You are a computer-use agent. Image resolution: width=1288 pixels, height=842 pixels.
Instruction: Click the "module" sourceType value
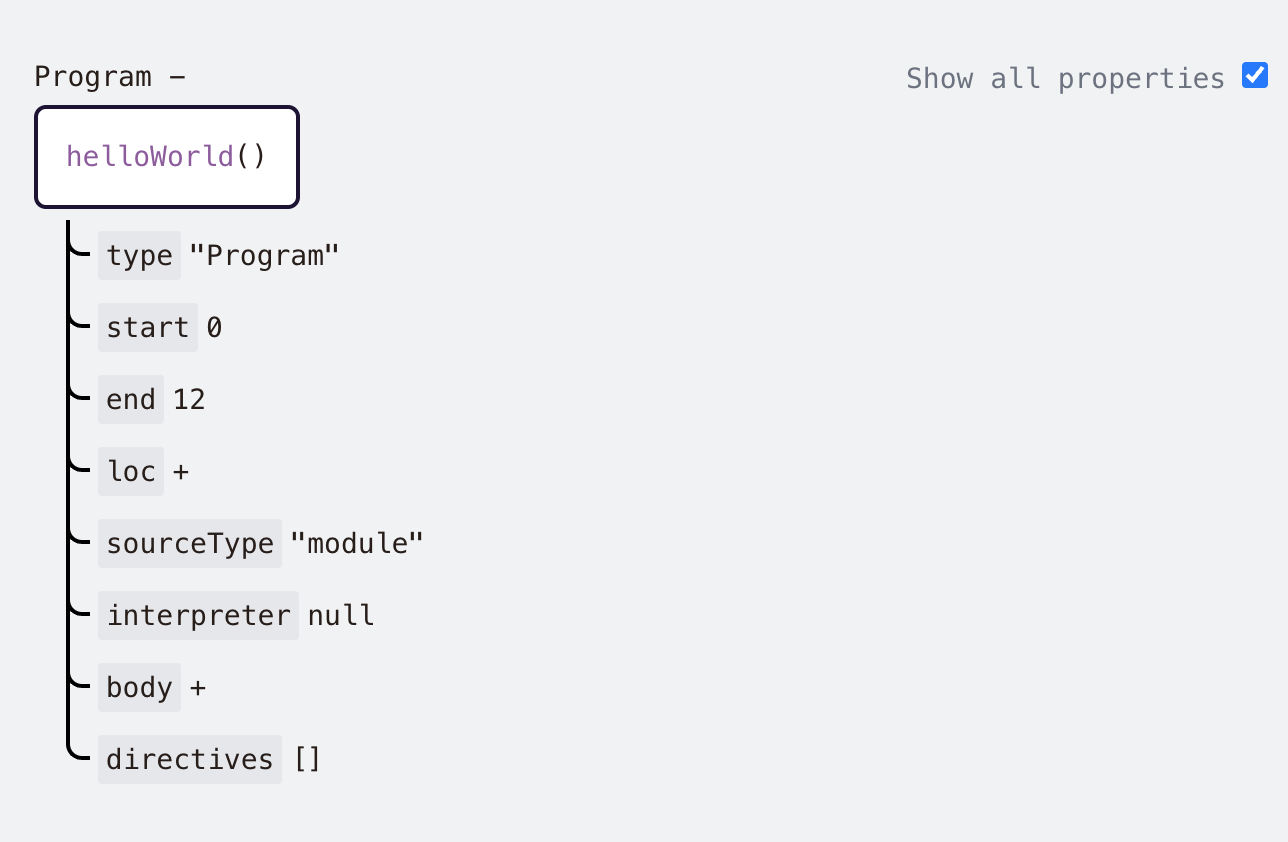click(x=357, y=543)
